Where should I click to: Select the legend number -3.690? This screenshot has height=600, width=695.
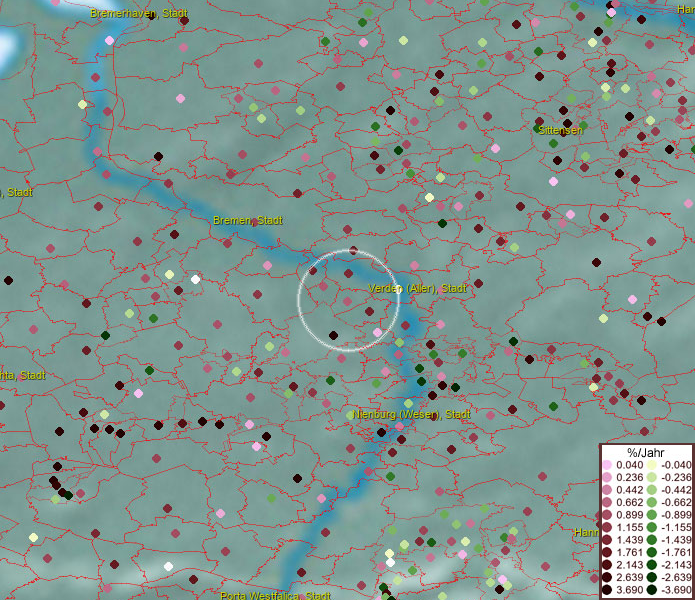(x=676, y=590)
